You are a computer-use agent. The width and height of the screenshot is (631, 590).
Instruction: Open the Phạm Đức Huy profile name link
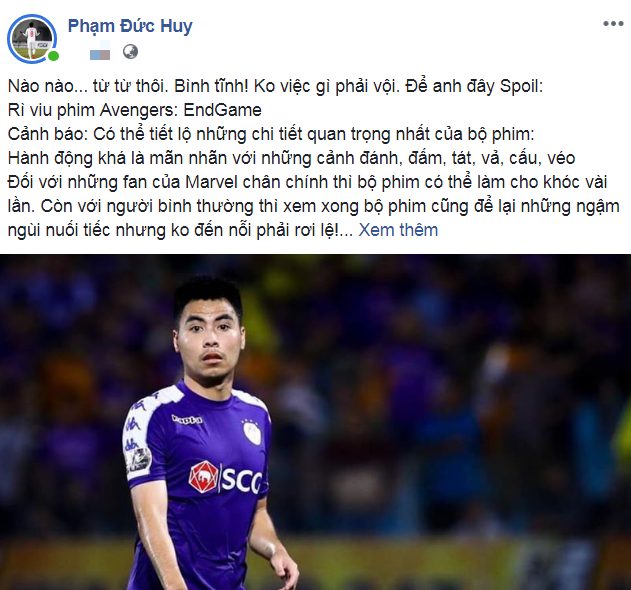130,26
